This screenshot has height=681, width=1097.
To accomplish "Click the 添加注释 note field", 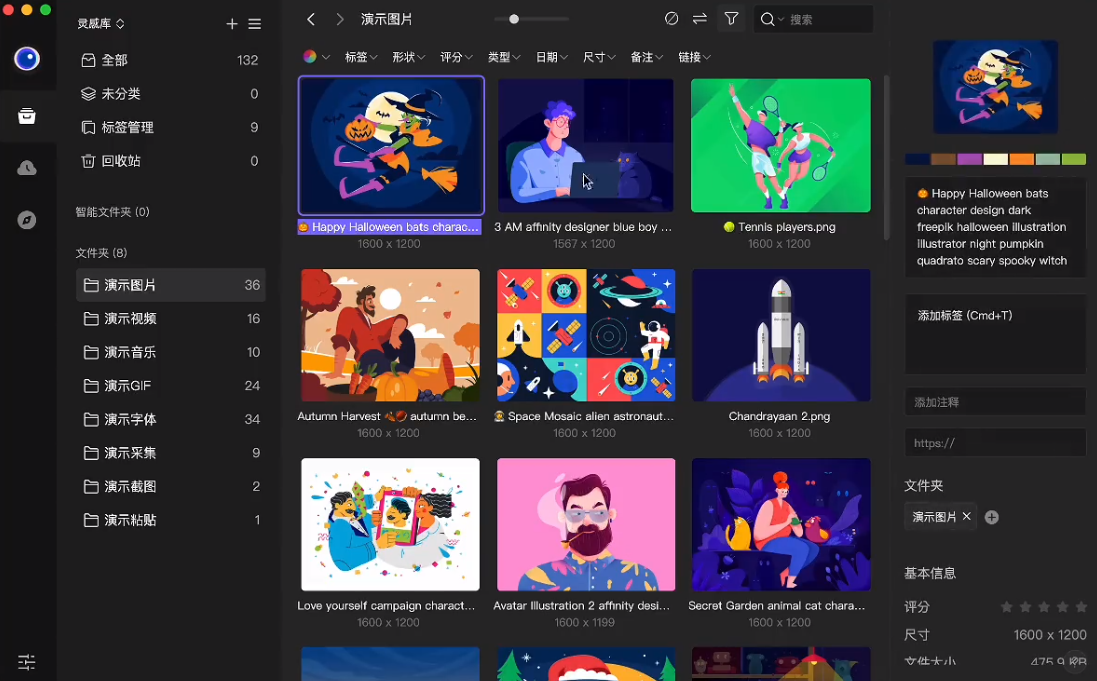I will pyautogui.click(x=996, y=402).
